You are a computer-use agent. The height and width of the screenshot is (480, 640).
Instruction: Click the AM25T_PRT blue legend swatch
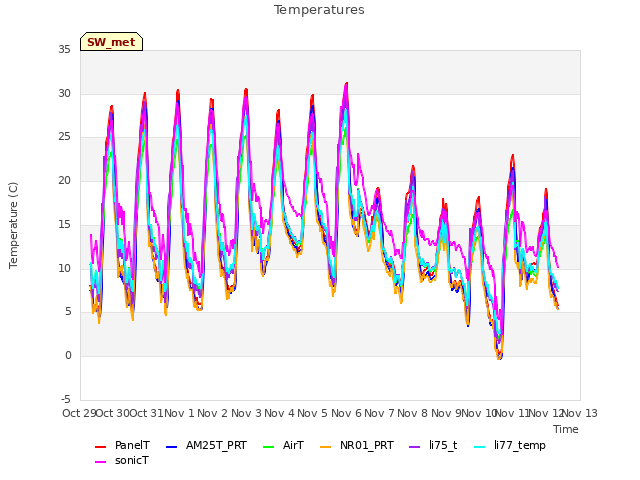171,447
